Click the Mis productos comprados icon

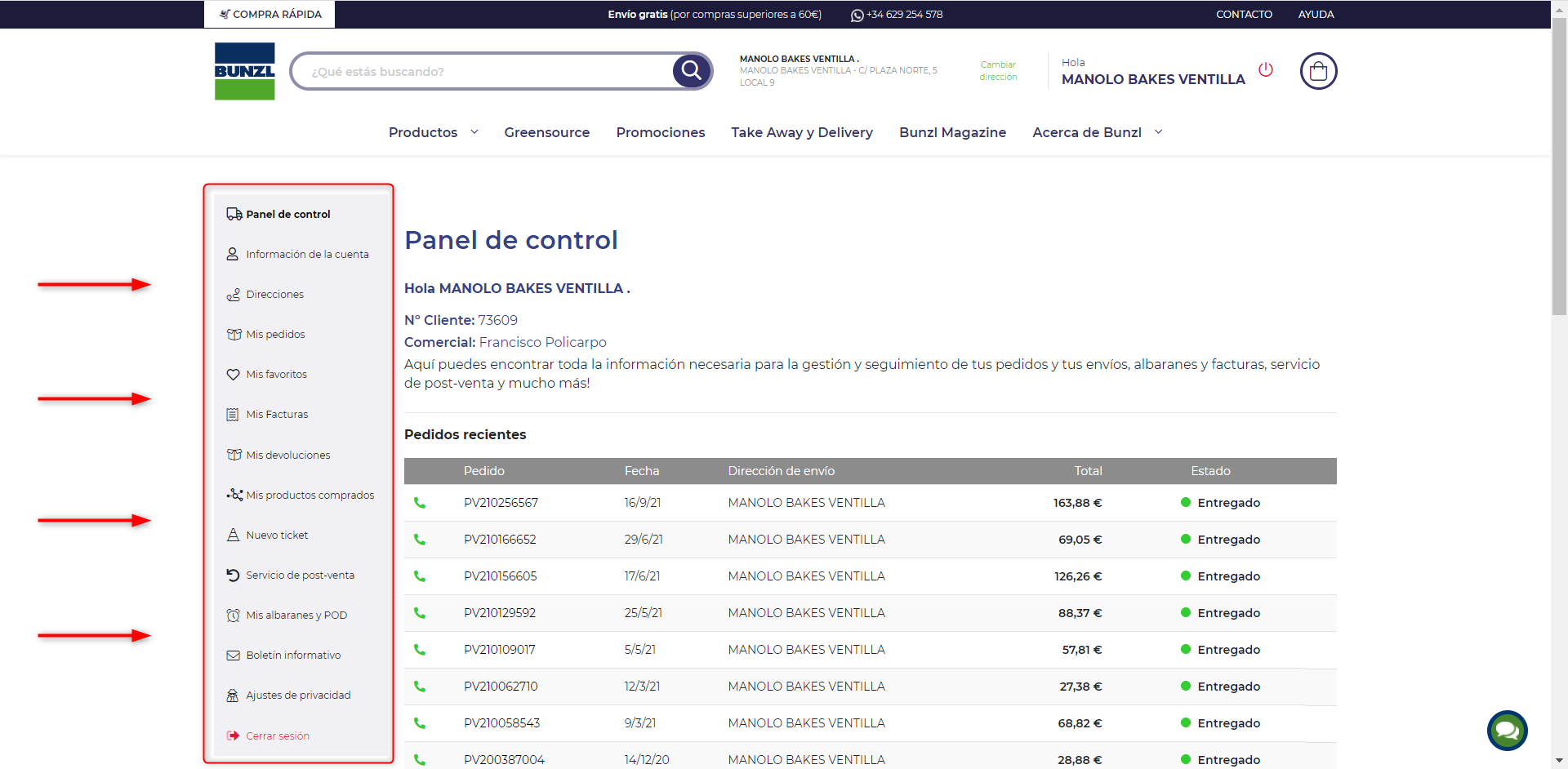(234, 495)
